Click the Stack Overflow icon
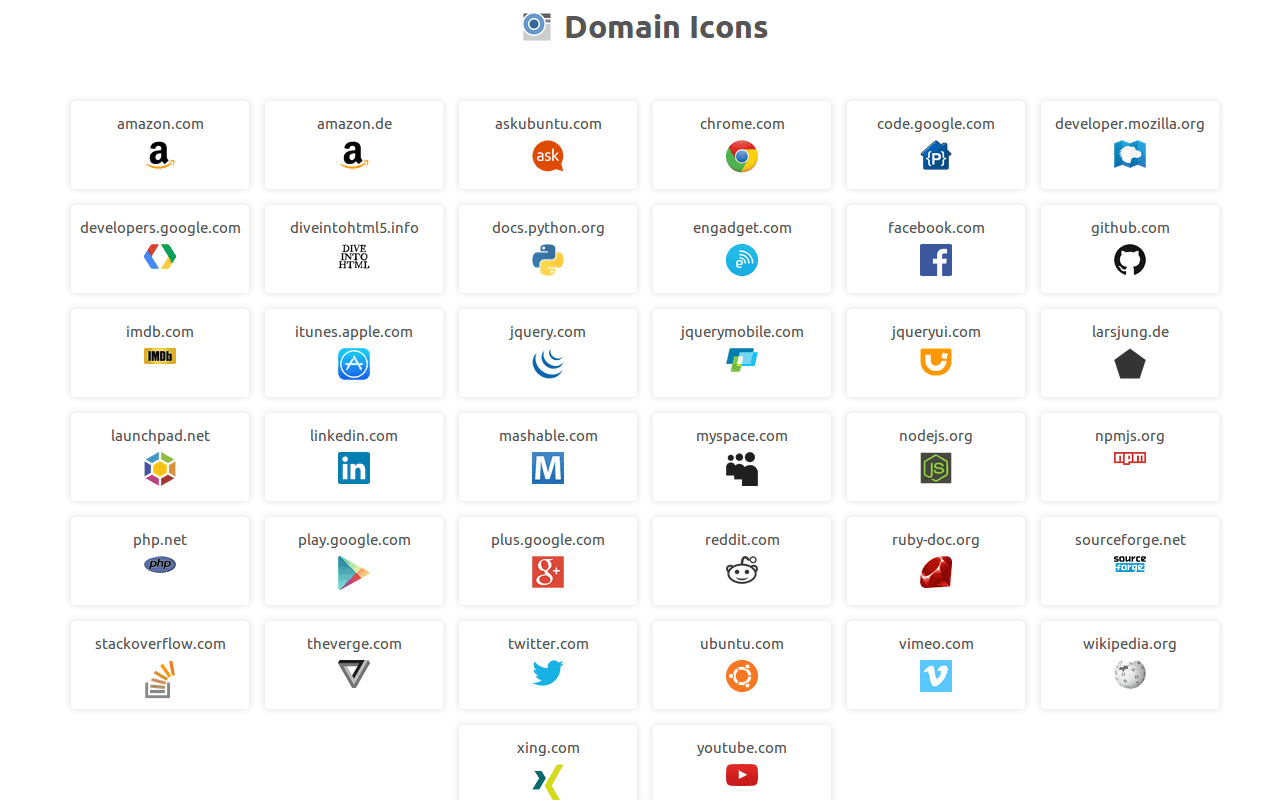Screen dimensions: 1280x800 [x=160, y=678]
